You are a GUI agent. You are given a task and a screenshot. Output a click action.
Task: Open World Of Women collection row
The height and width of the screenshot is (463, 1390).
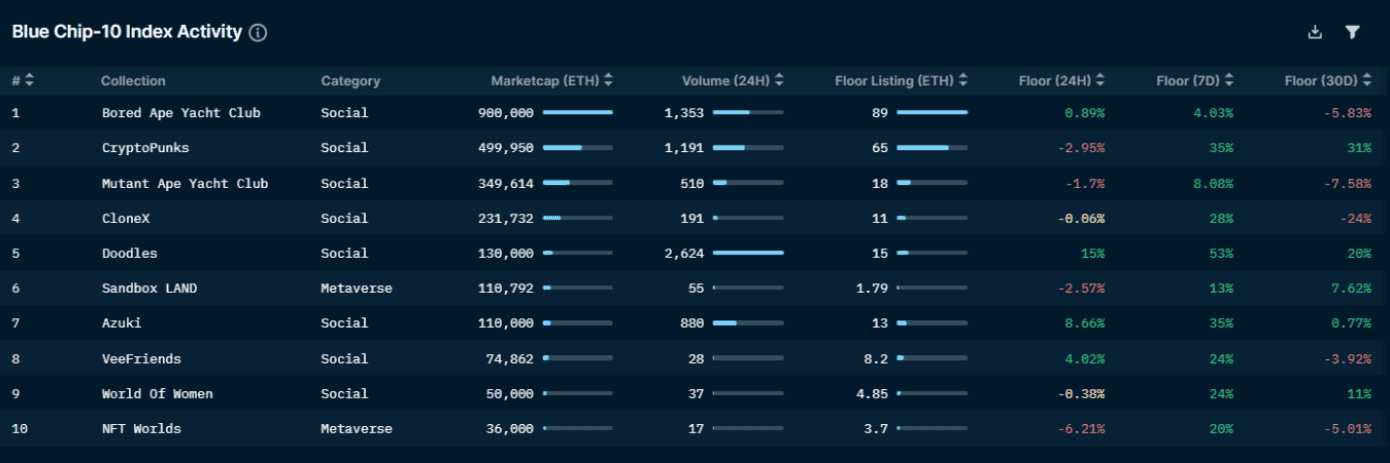pos(695,394)
